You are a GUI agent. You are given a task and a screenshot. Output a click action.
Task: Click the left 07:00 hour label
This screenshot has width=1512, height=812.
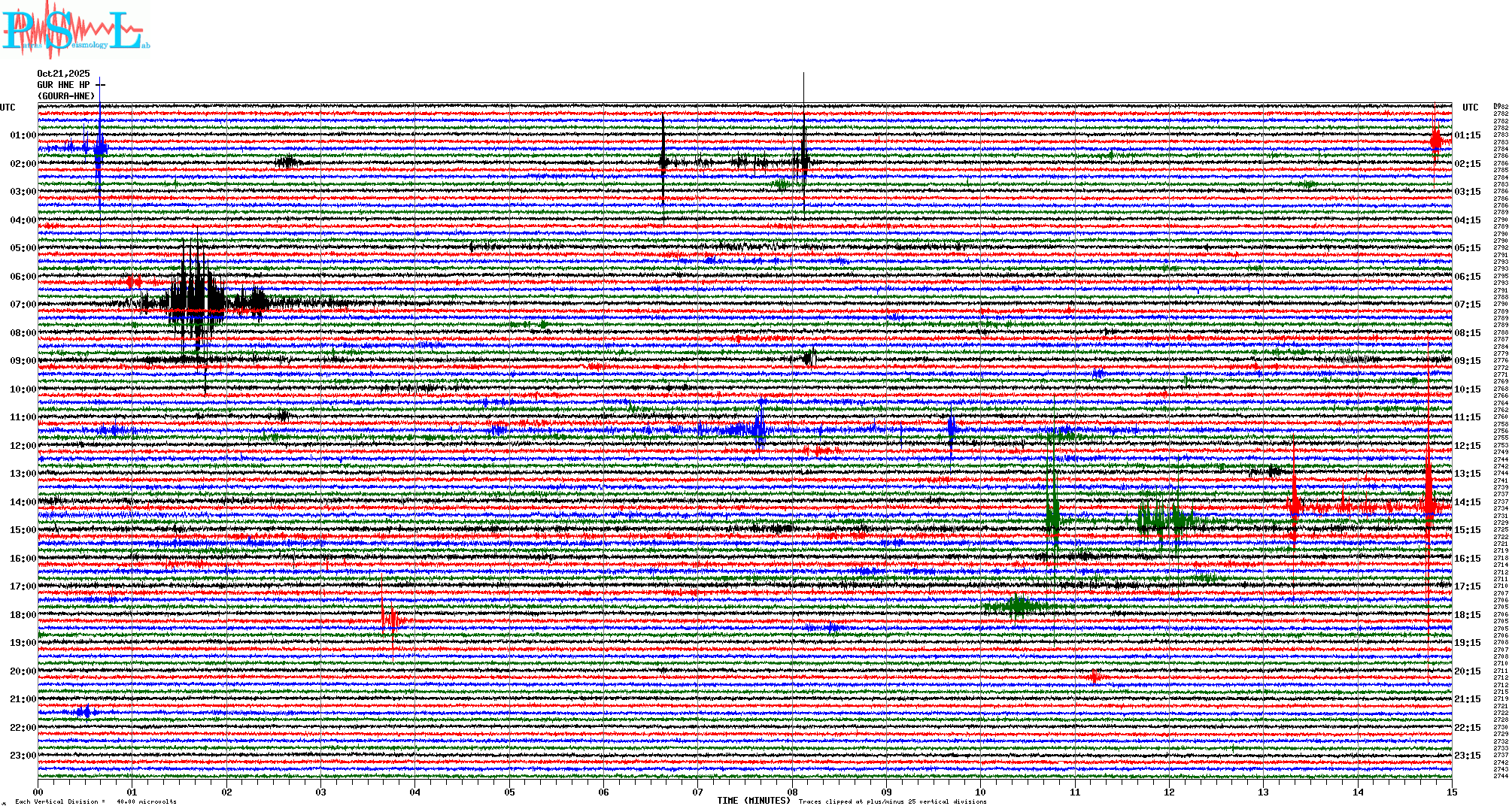23,304
